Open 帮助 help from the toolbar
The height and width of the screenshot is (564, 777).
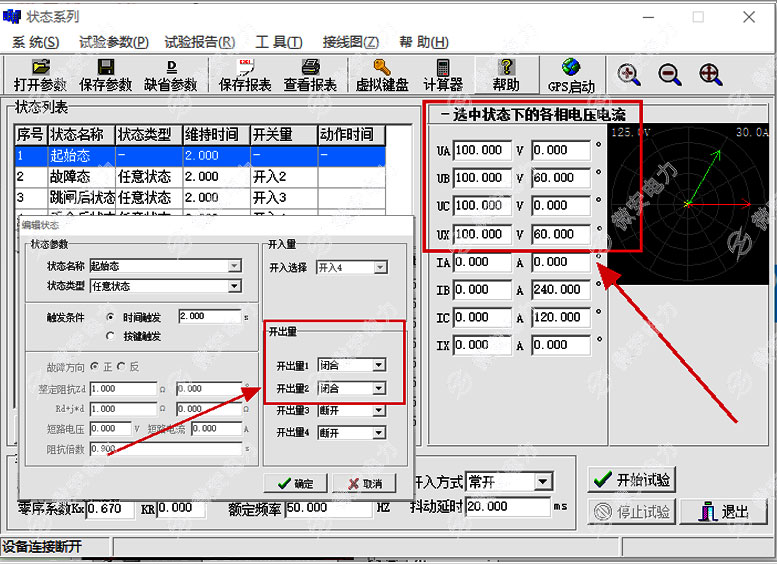point(506,67)
